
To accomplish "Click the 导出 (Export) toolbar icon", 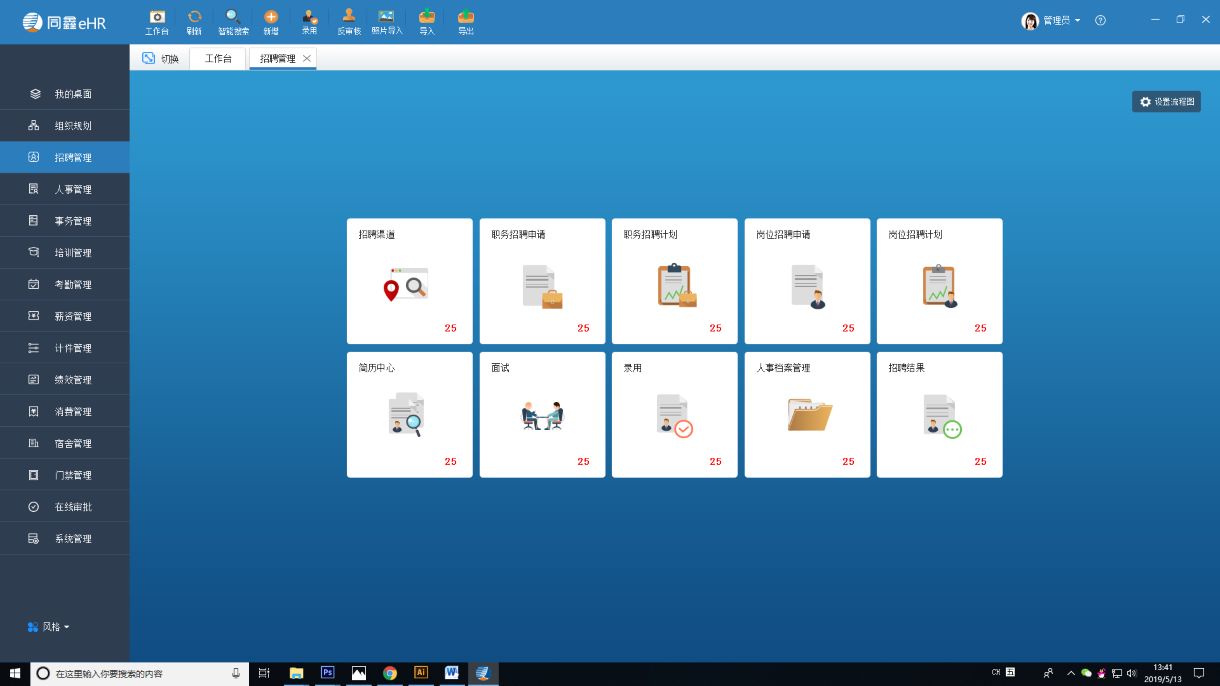I will (465, 22).
